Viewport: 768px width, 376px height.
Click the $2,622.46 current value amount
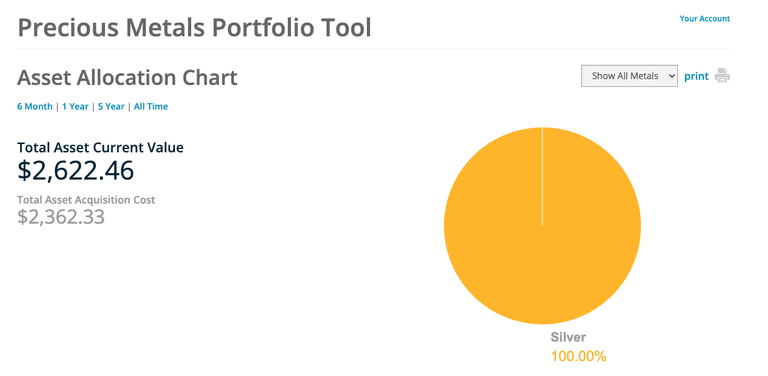tap(75, 170)
